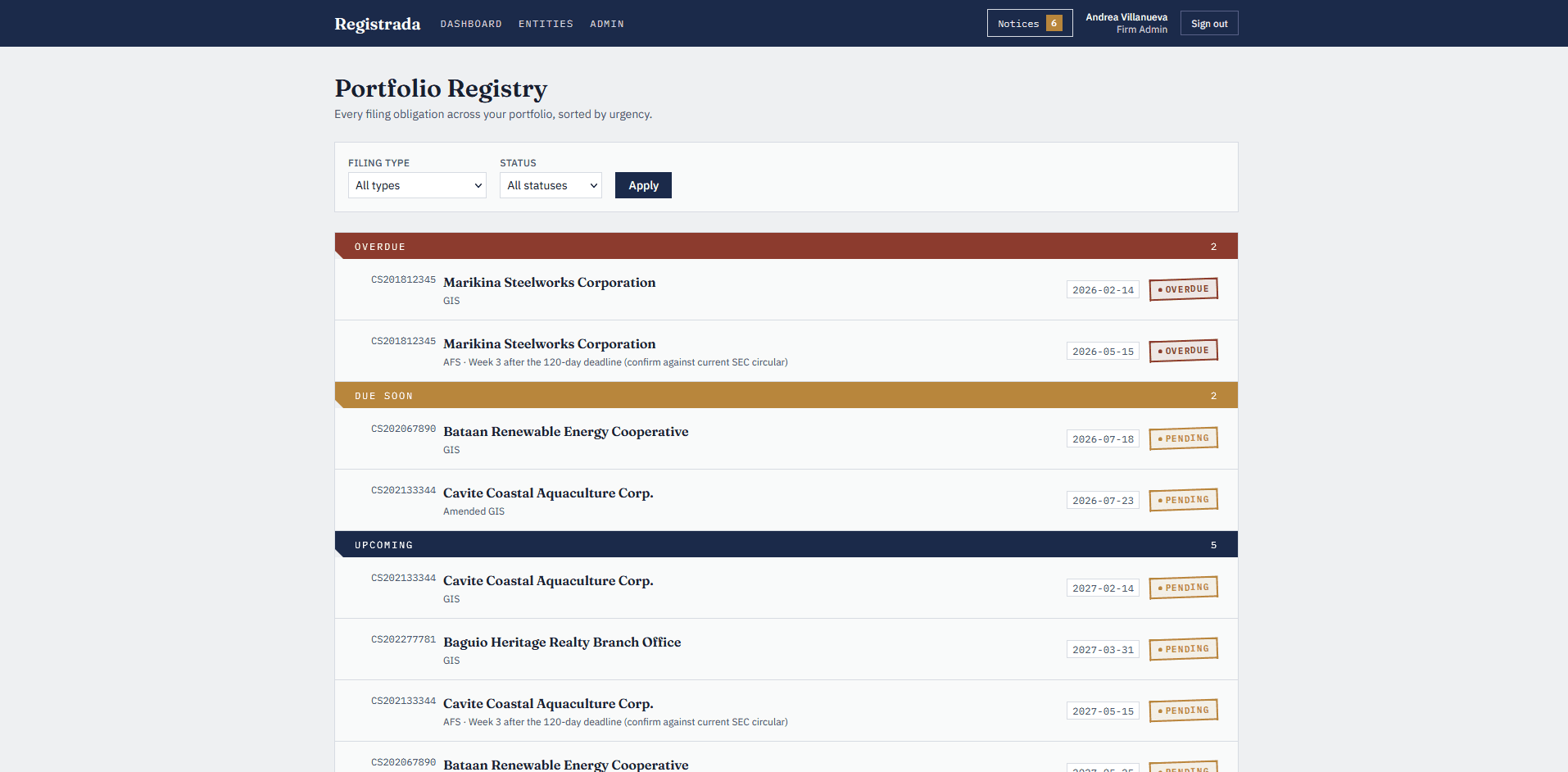
Task: Collapse the Overdue section header
Action: coord(786,246)
